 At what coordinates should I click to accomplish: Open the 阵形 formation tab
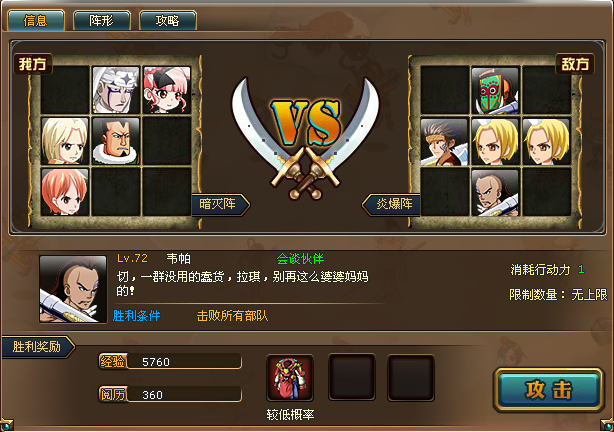(x=101, y=20)
